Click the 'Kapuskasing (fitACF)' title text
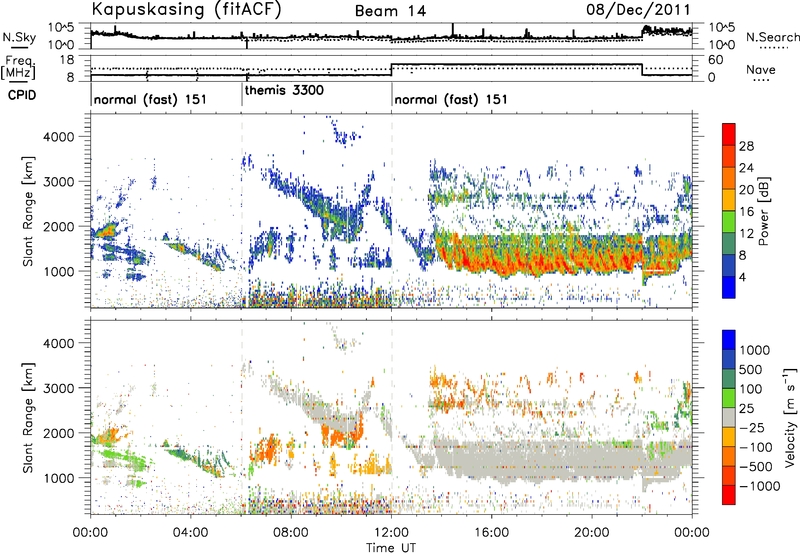This screenshot has width=800, height=554. (x=187, y=10)
